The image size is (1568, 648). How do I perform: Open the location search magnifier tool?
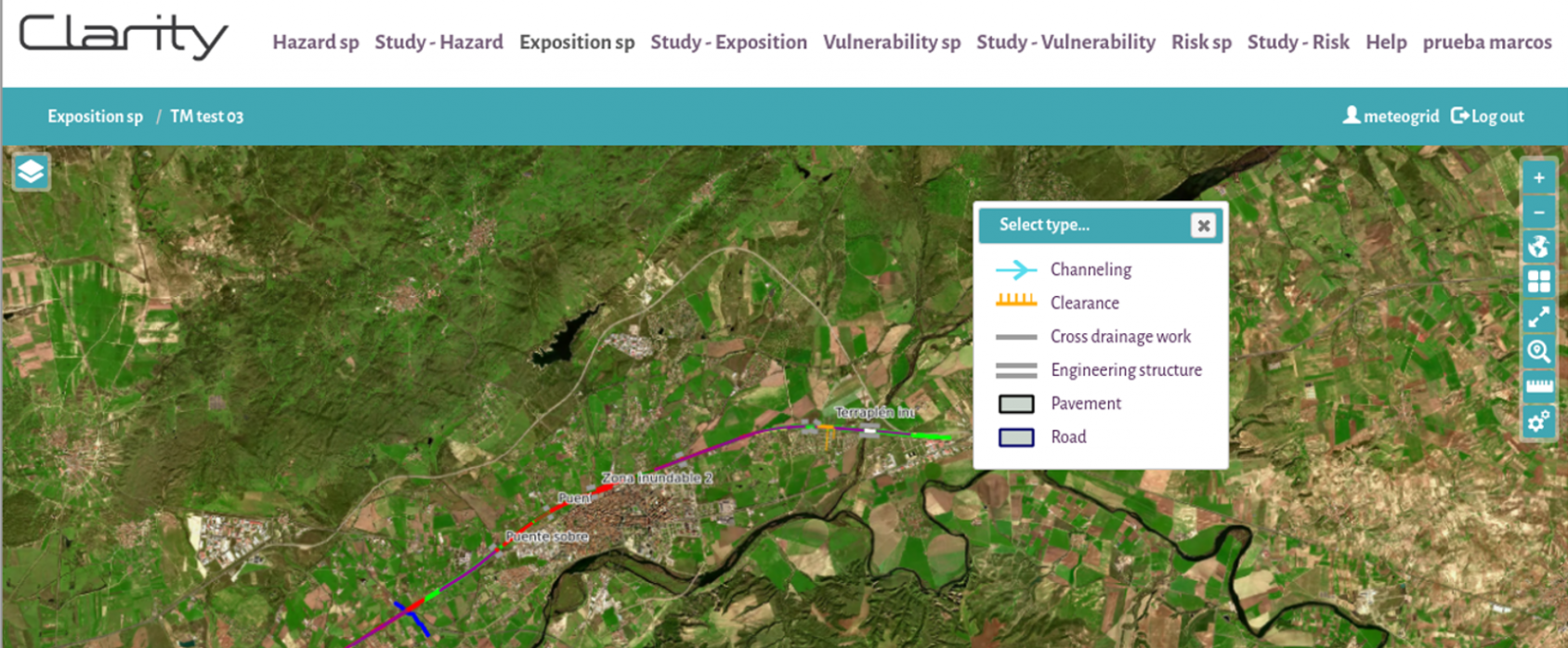pyautogui.click(x=1538, y=352)
